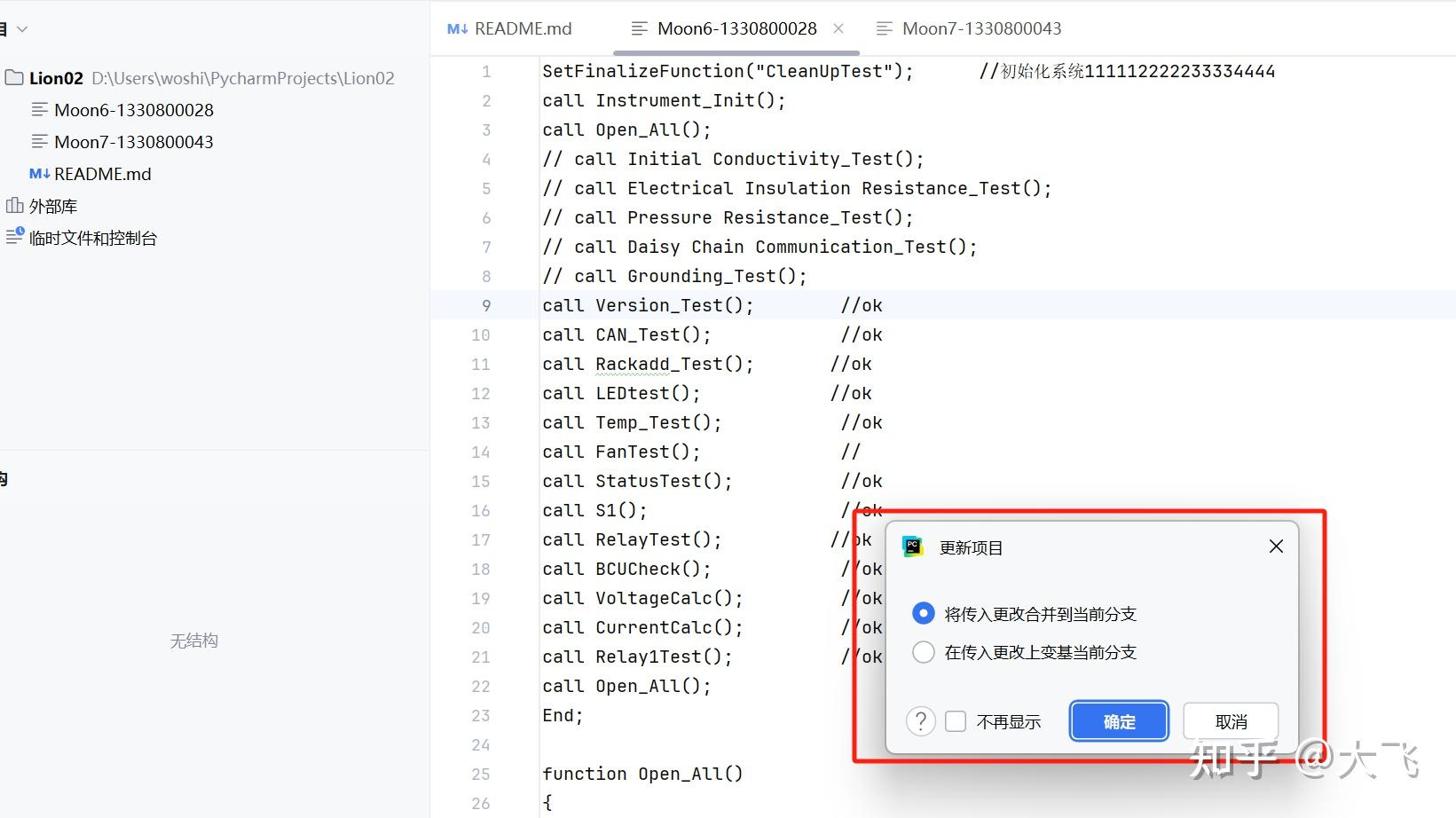Click the file icon beside Moon7-1330800043 in tree
1456x818 pixels.
click(x=40, y=141)
